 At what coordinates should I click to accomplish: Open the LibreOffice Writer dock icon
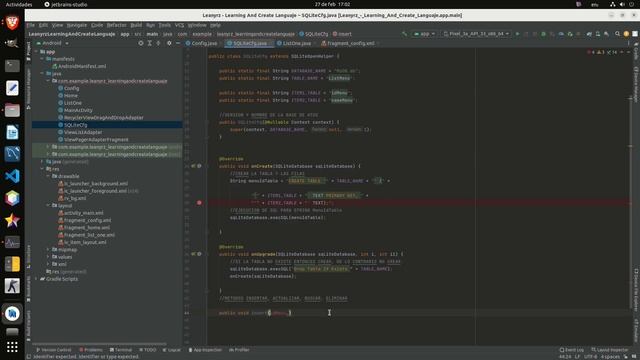click(x=12, y=132)
